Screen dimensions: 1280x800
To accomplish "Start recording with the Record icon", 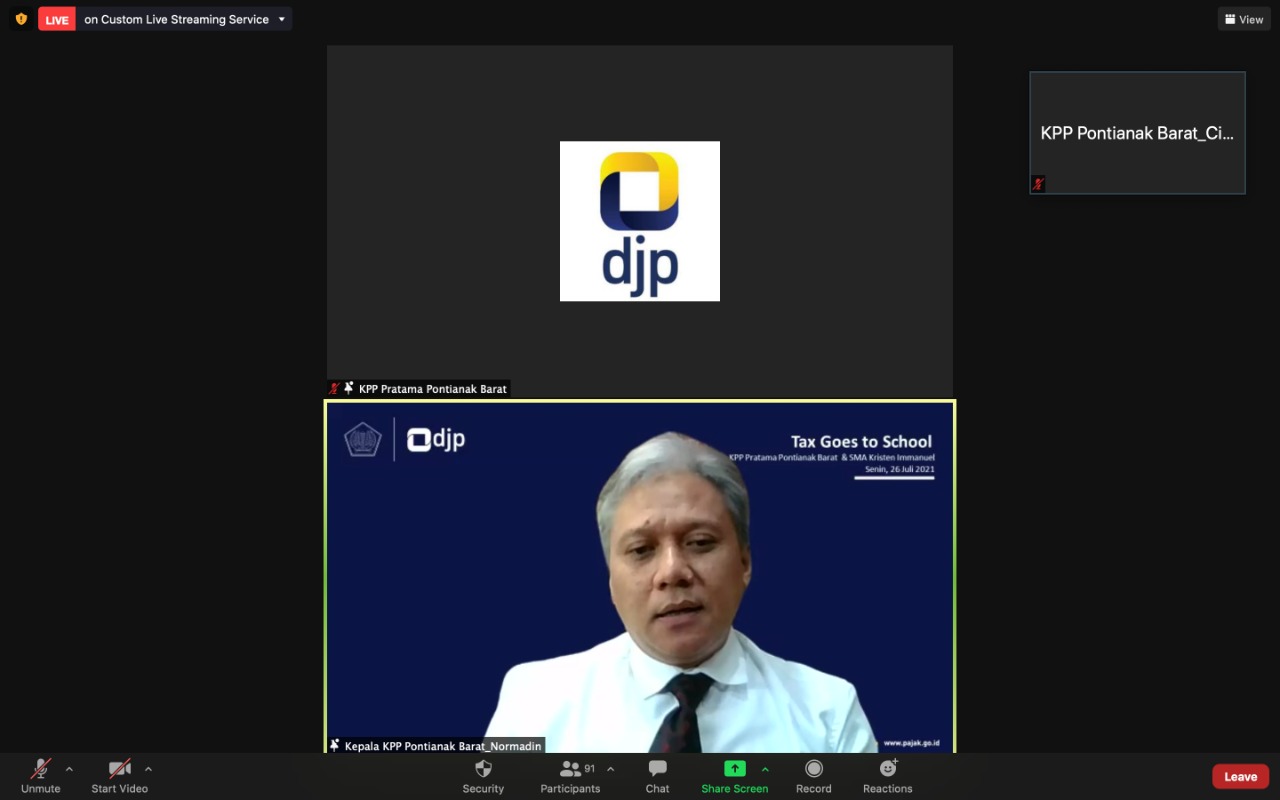I will click(x=813, y=769).
